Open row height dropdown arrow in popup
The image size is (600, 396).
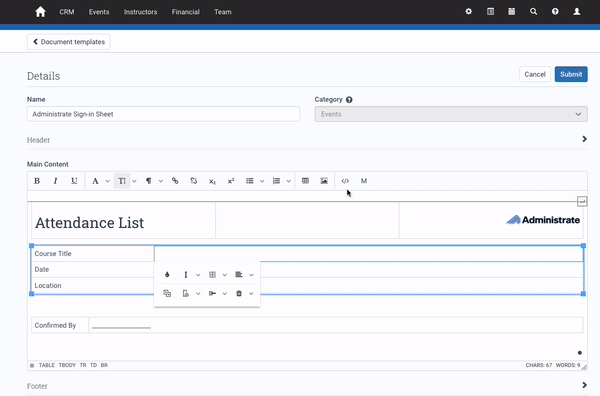pos(198,275)
